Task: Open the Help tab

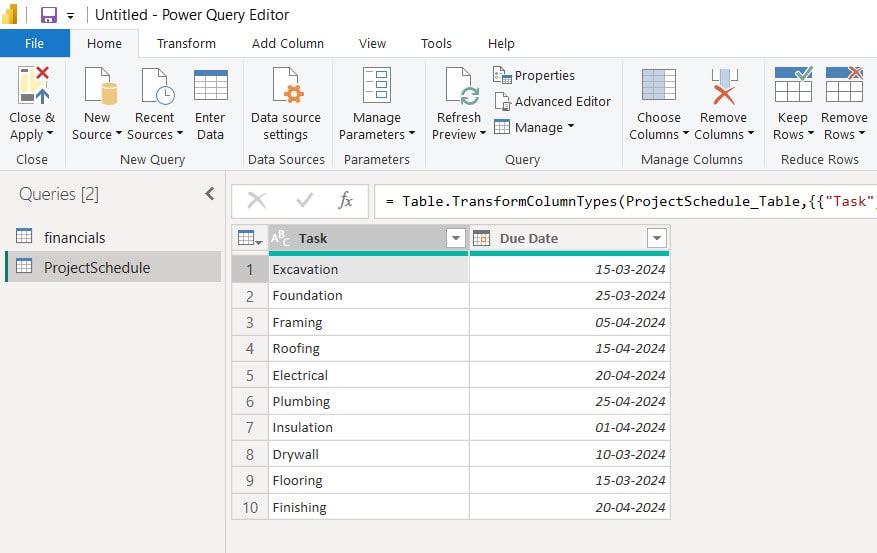Action: tap(501, 43)
